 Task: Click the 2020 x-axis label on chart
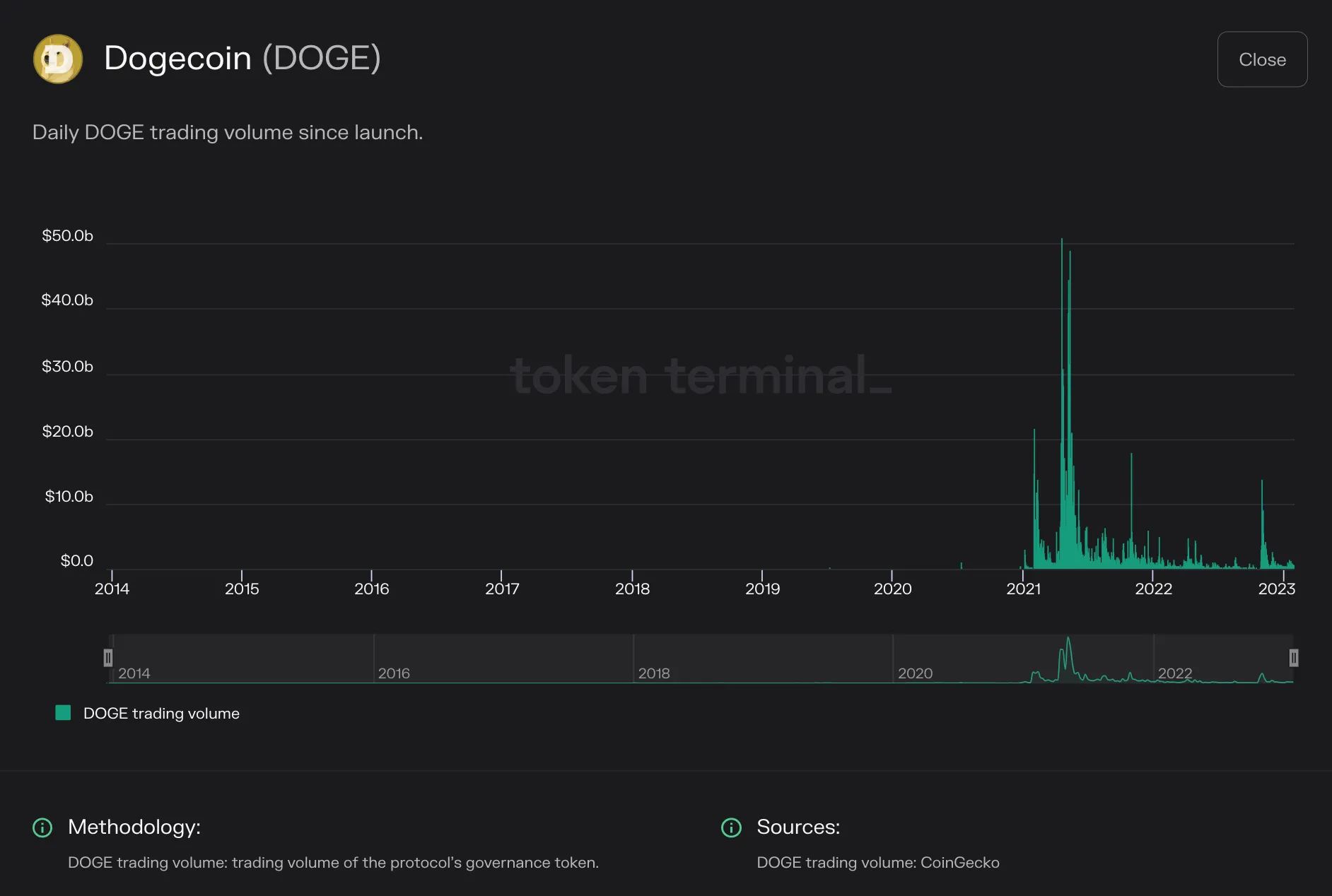point(892,589)
